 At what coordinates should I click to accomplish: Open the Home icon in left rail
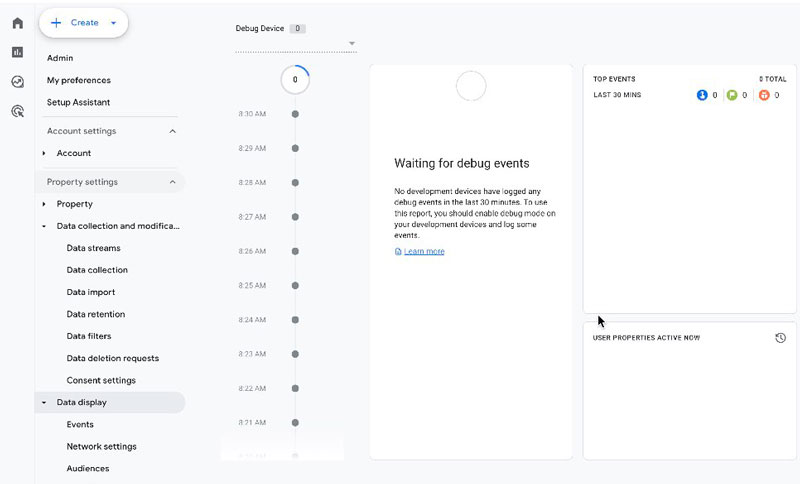[x=17, y=23]
